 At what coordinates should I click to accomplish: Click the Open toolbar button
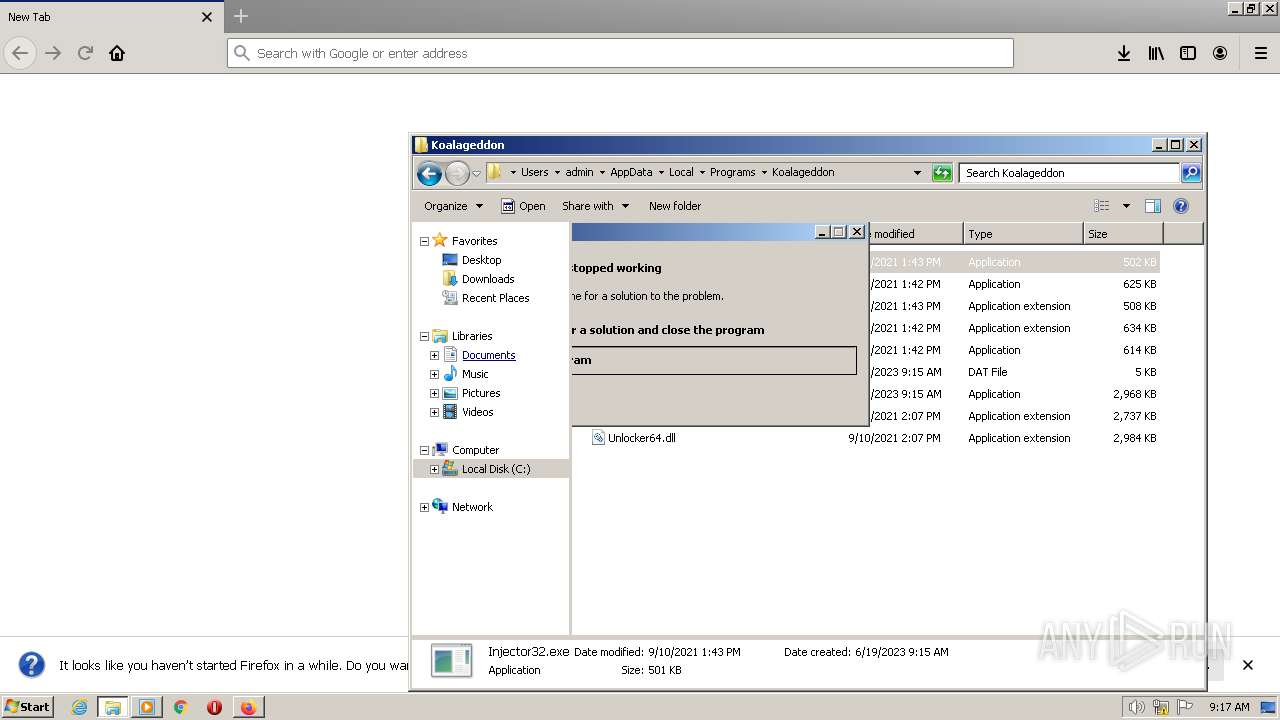click(x=523, y=206)
